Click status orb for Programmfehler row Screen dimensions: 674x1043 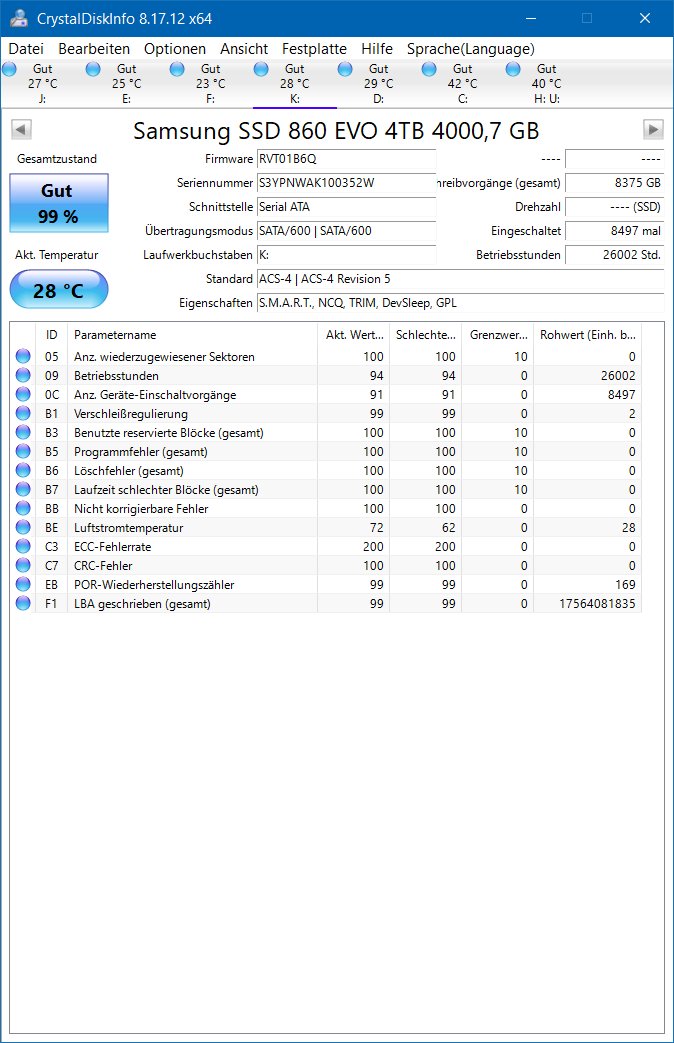pos(23,451)
